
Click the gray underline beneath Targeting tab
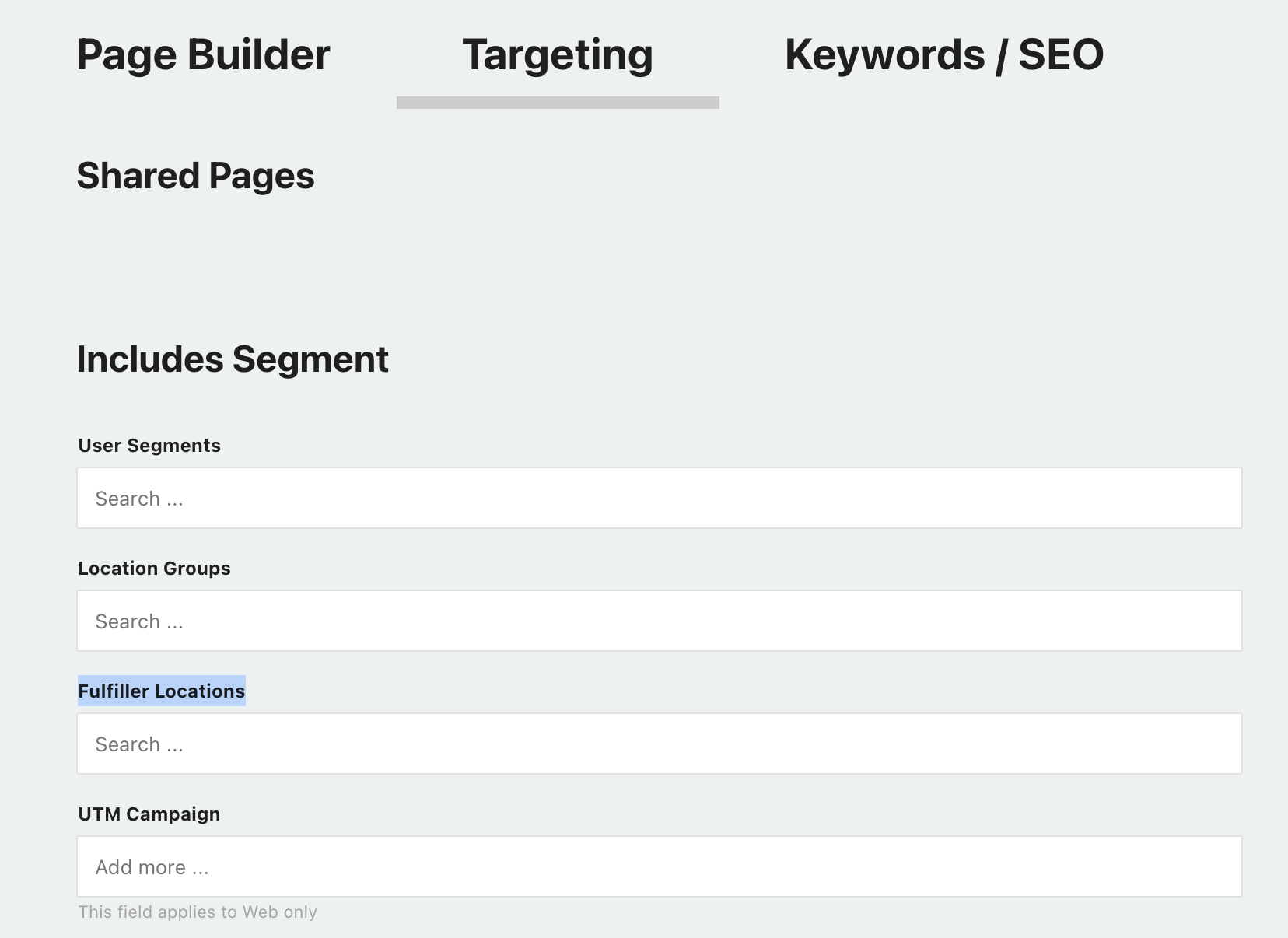click(x=558, y=103)
